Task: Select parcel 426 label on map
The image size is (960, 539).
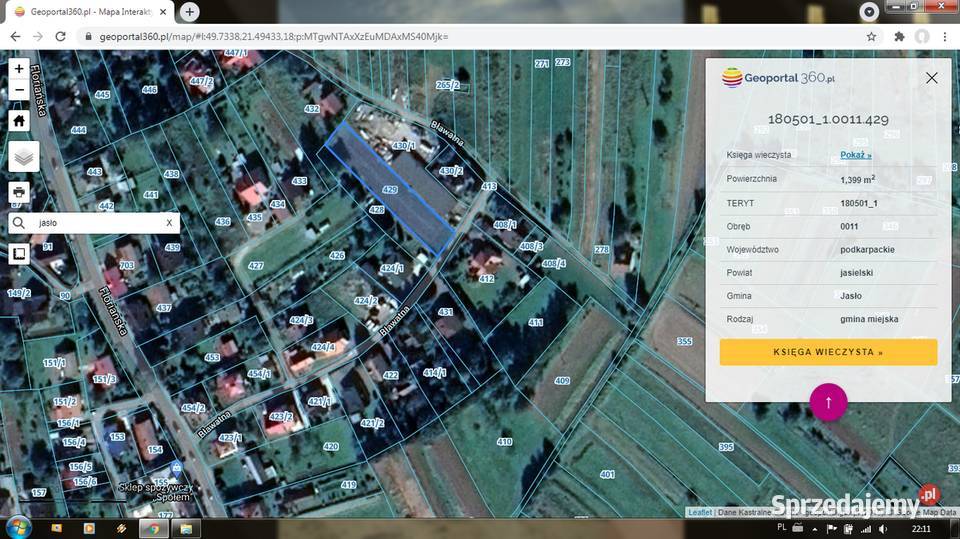Action: pyautogui.click(x=337, y=255)
